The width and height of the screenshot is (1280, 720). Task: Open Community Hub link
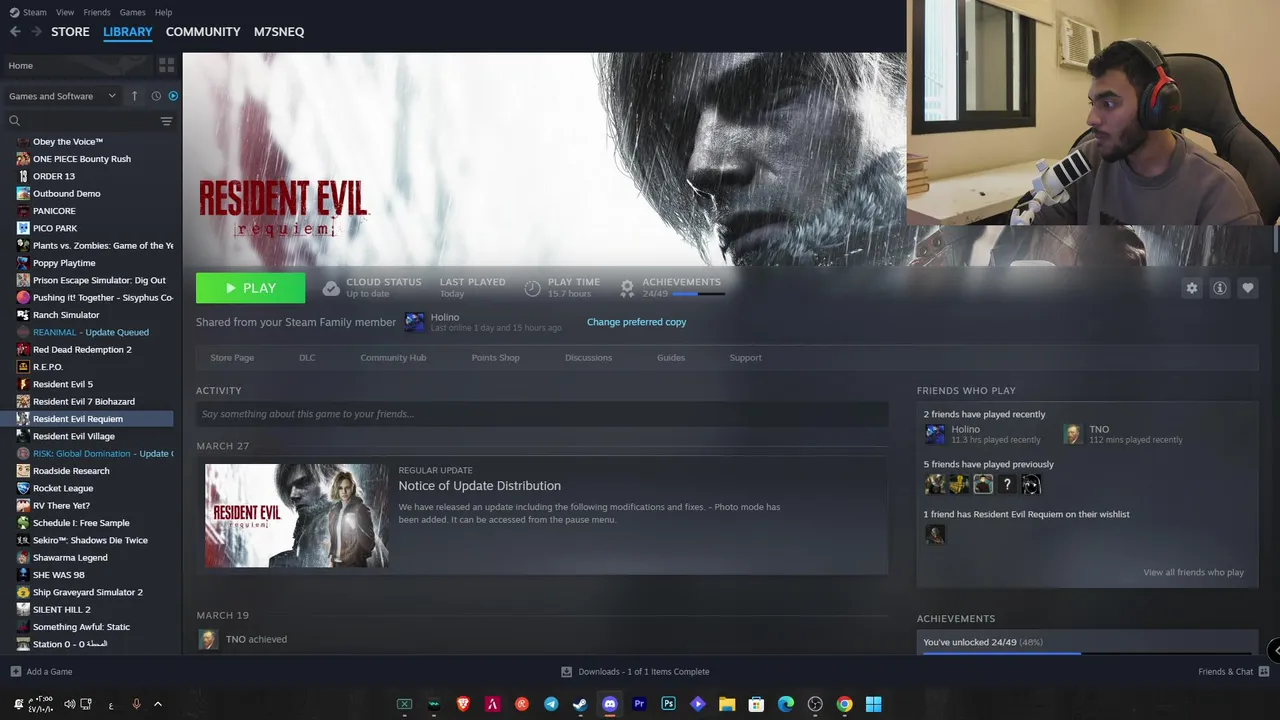pos(393,358)
